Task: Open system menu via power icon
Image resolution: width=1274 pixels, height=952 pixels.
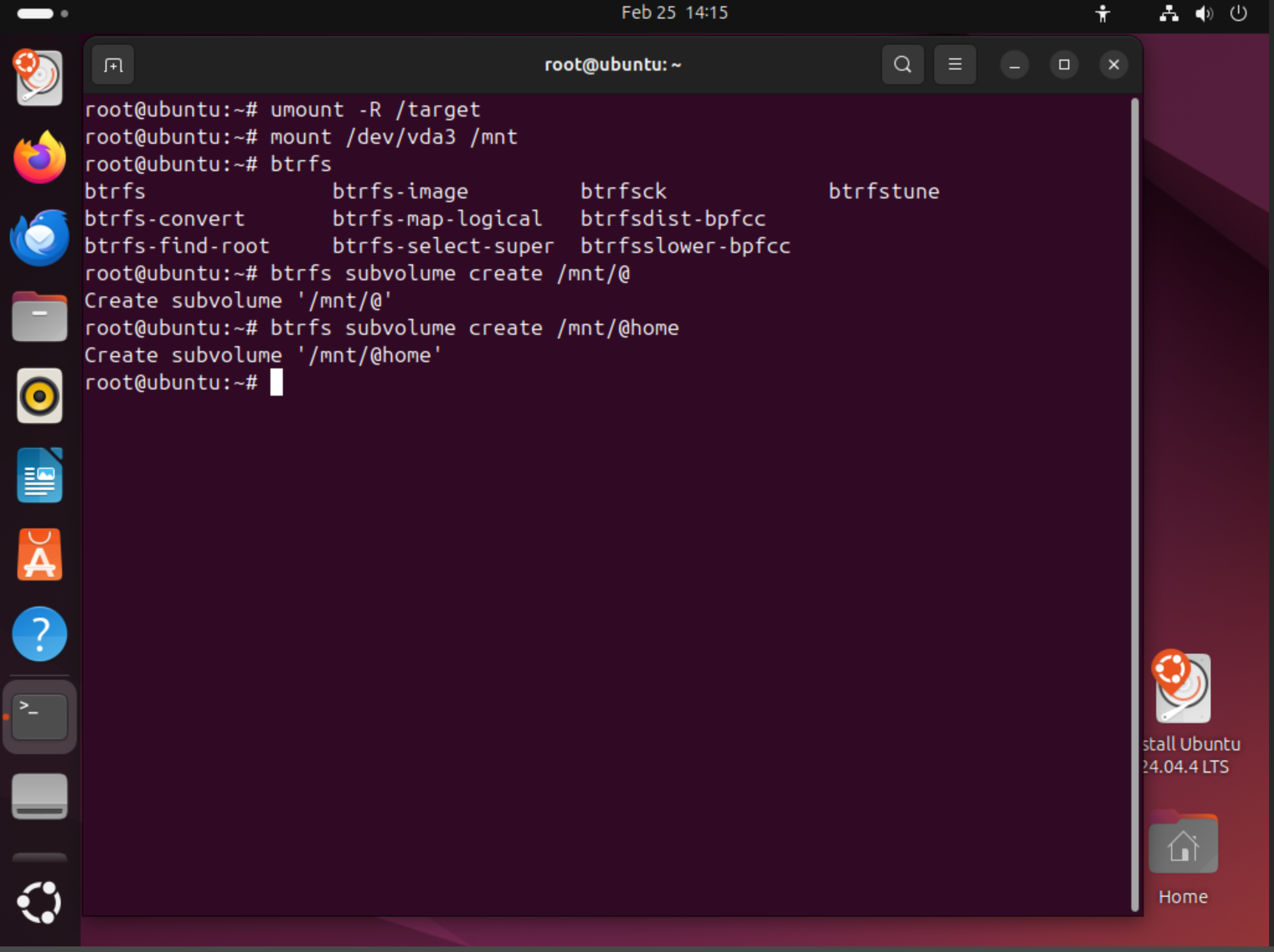Action: (1238, 14)
